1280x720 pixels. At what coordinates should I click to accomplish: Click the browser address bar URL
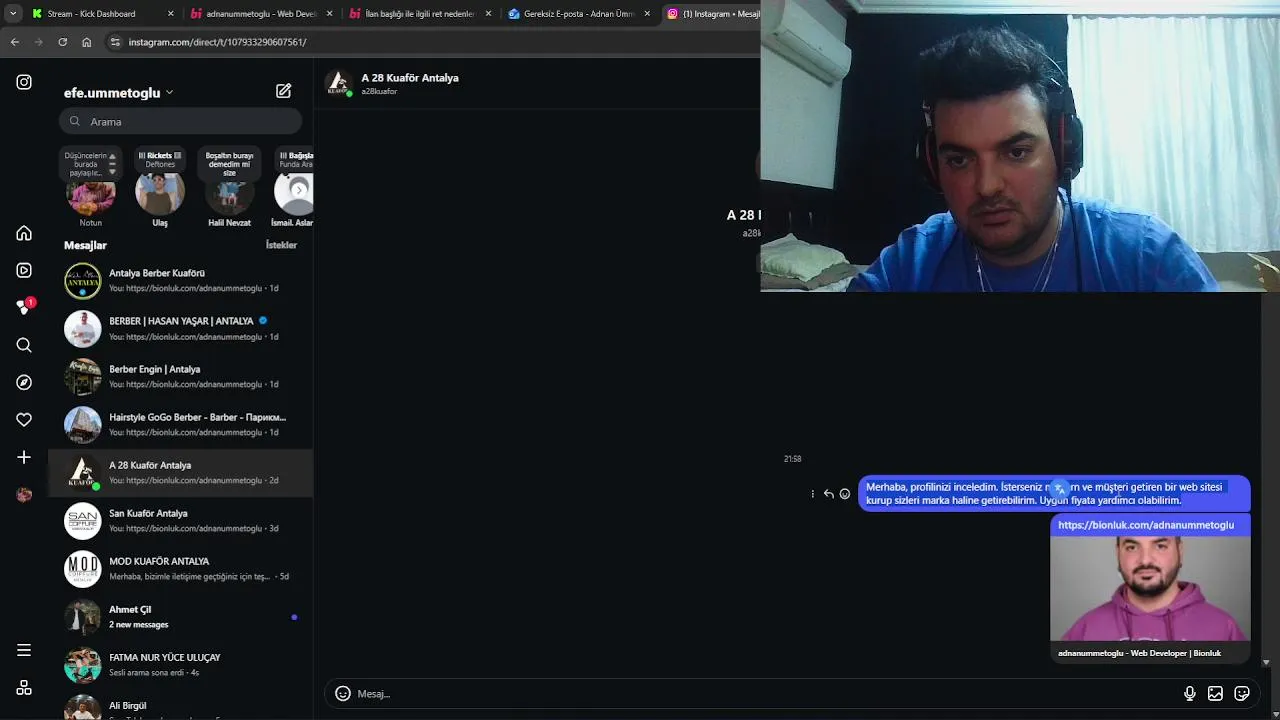click(217, 42)
